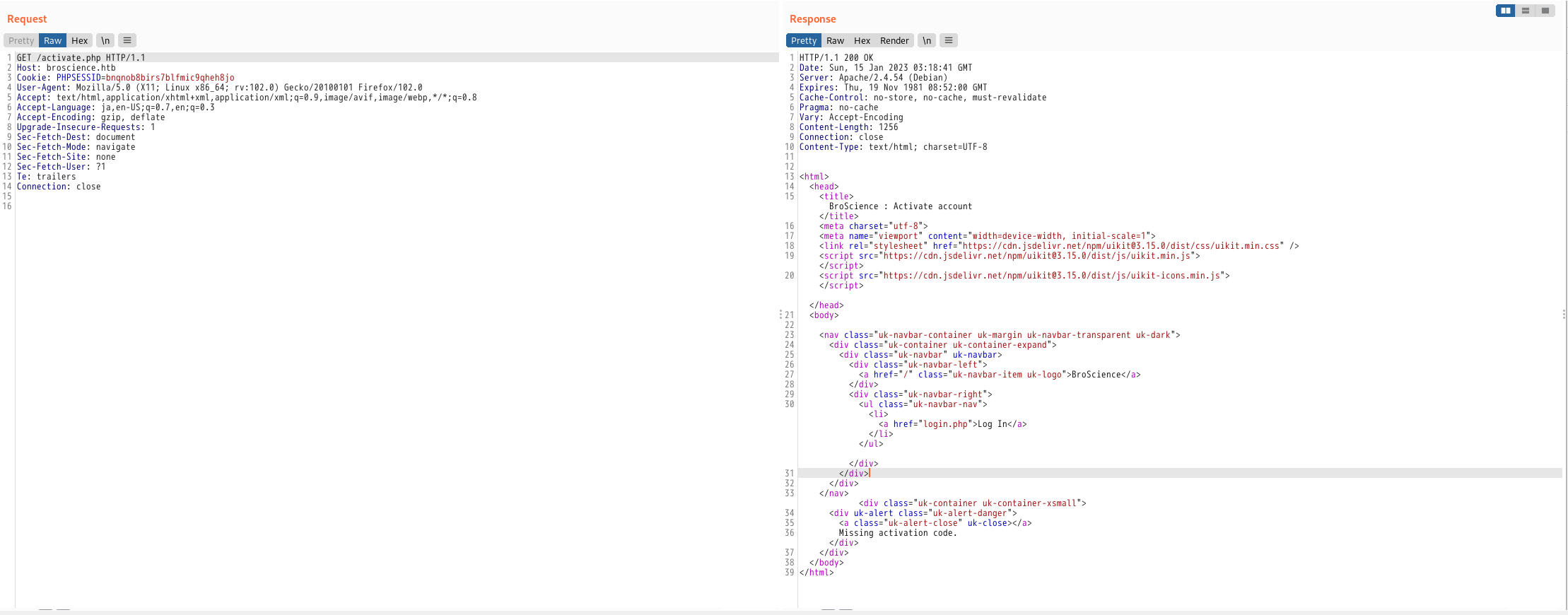Click the Content-Type response header
Screen dimensions: 1568x615
(x=894, y=147)
